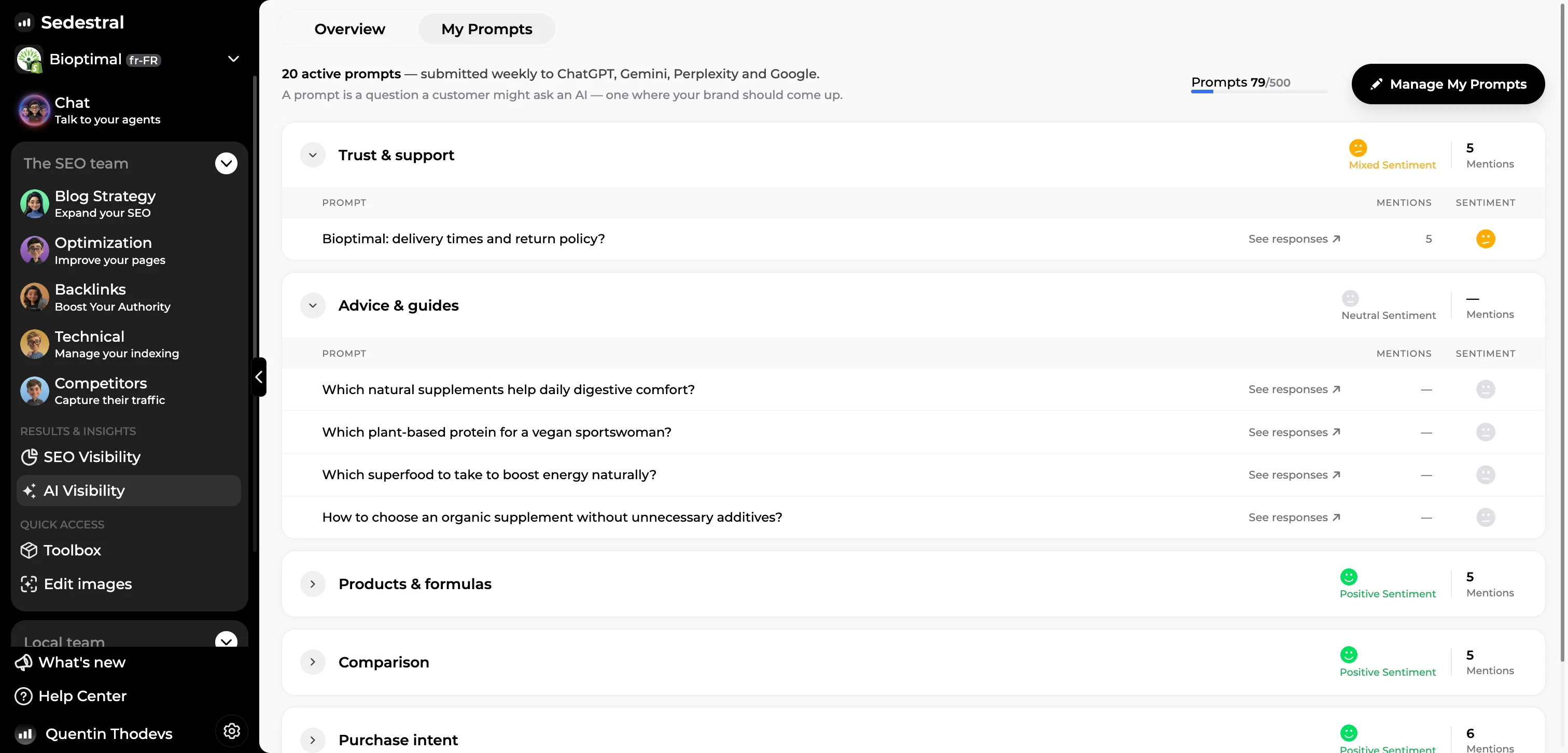Select the My Prompts tab
This screenshot has height=753, width=1568.
(486, 29)
